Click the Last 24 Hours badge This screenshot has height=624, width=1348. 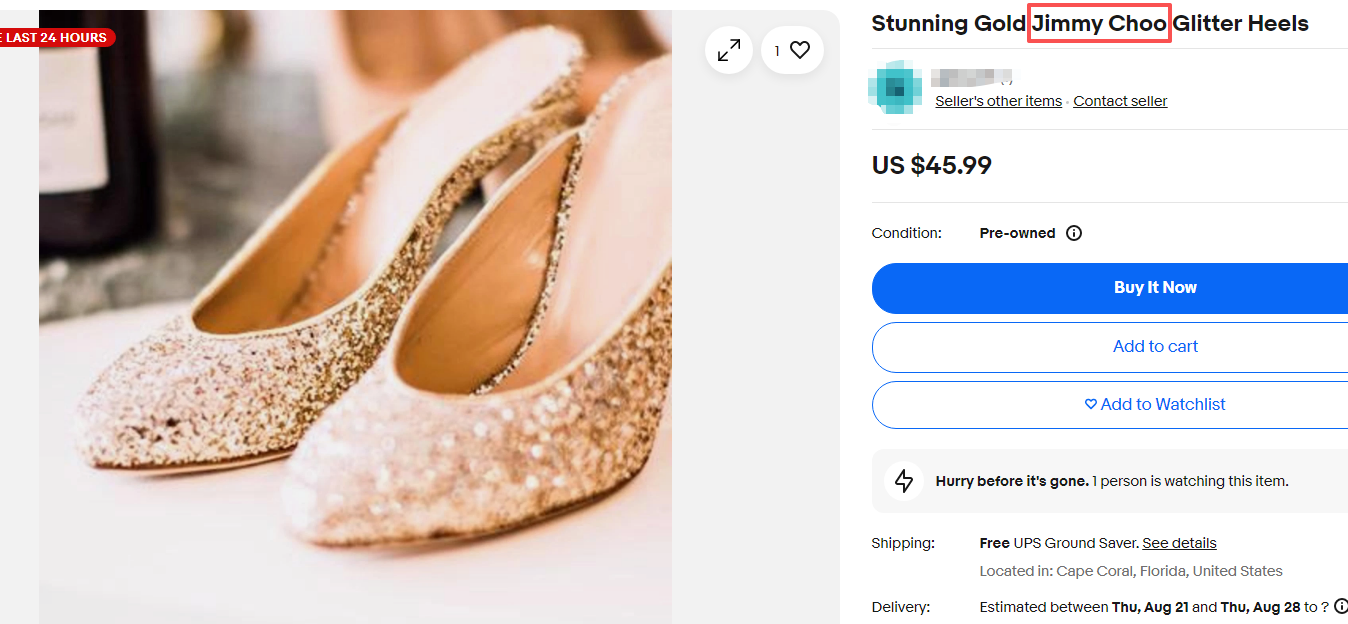pyautogui.click(x=55, y=38)
